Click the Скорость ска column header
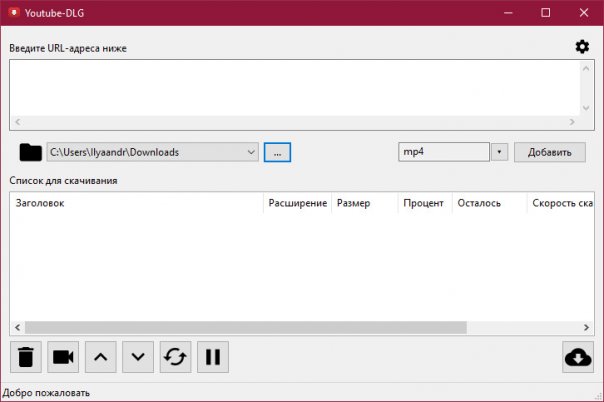Image resolution: width=604 pixels, height=402 pixels. click(560, 203)
